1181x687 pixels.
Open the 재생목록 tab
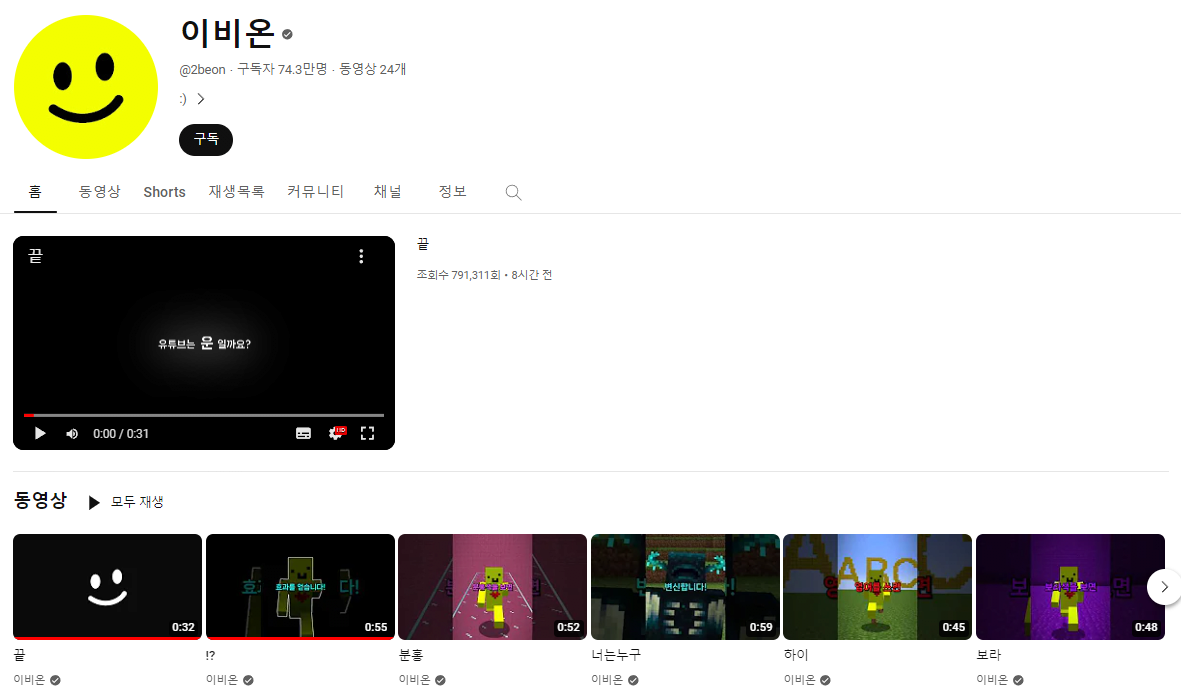click(237, 192)
